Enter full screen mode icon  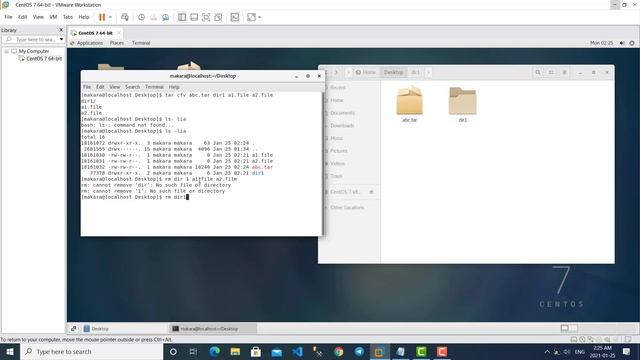206,17
